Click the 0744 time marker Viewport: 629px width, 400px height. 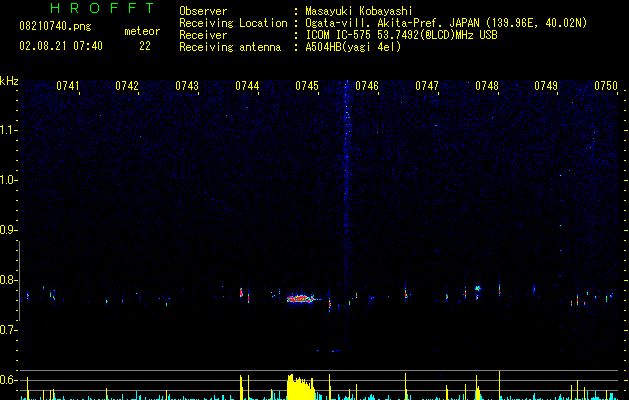click(247, 86)
